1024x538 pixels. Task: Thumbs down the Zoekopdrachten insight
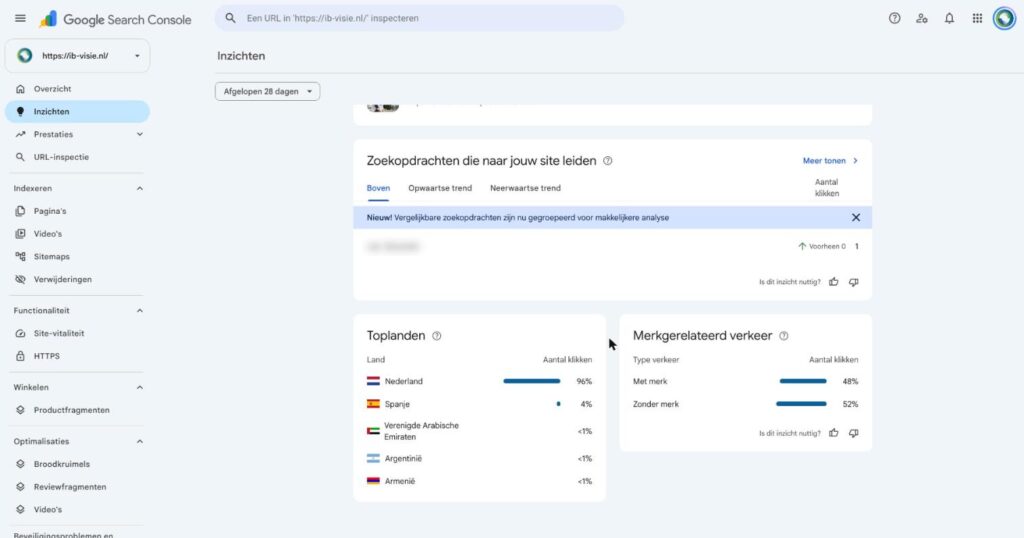[854, 282]
